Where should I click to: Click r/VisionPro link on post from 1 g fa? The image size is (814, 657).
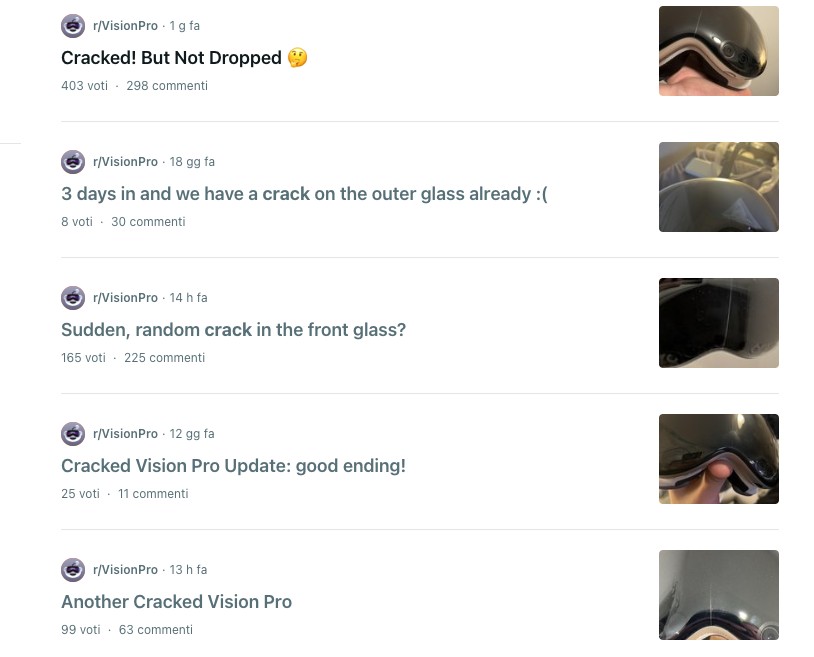click(x=125, y=26)
